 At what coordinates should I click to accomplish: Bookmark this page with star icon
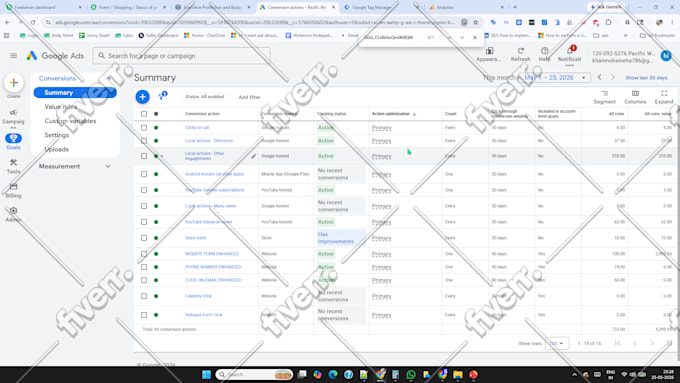(476, 22)
